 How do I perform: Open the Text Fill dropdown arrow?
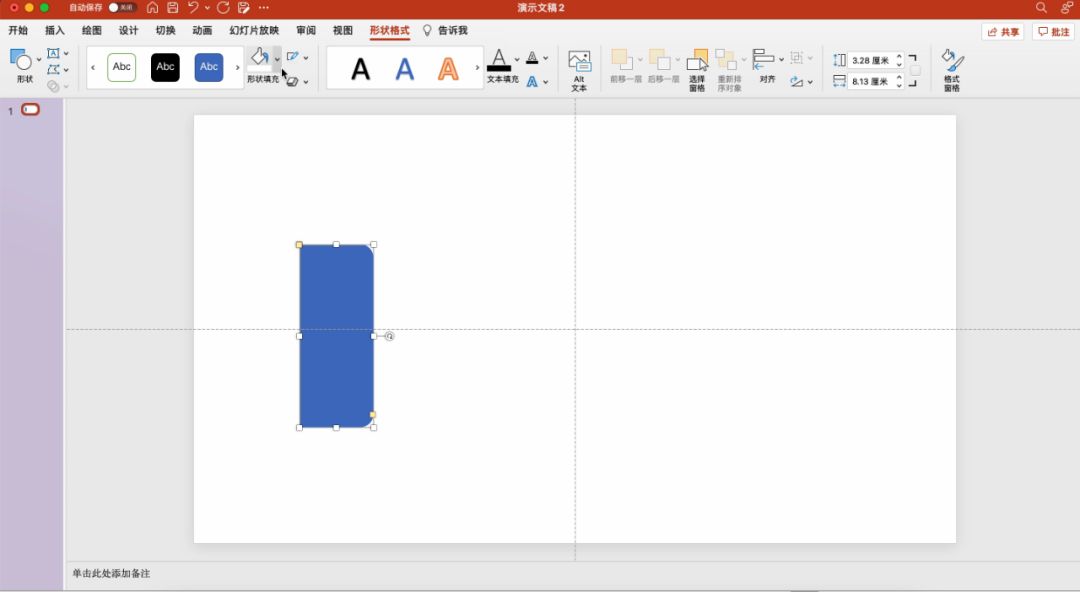pos(517,60)
